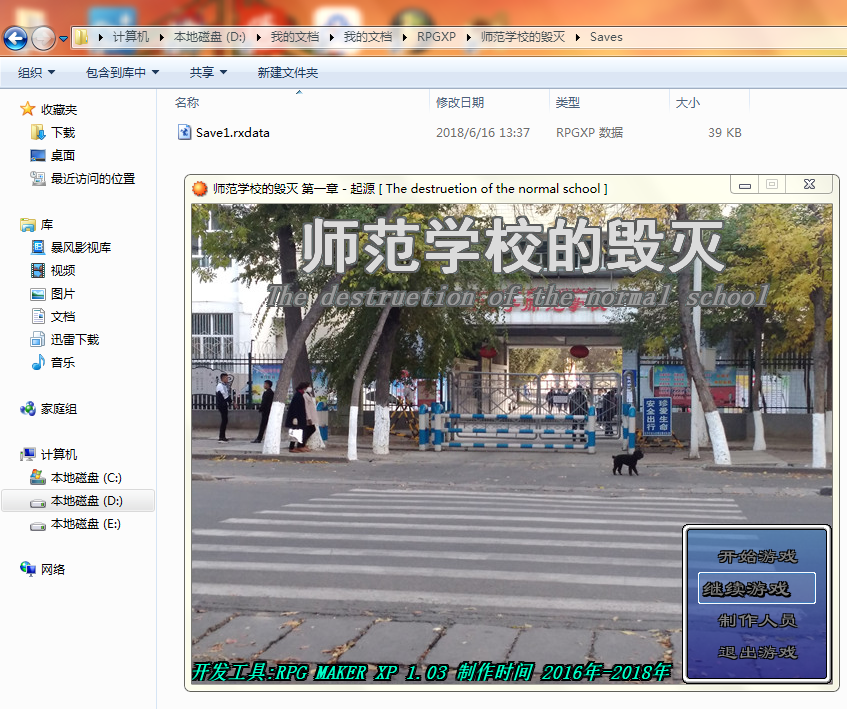Click the 文档 documents icon
847x709 pixels.
pos(38,316)
